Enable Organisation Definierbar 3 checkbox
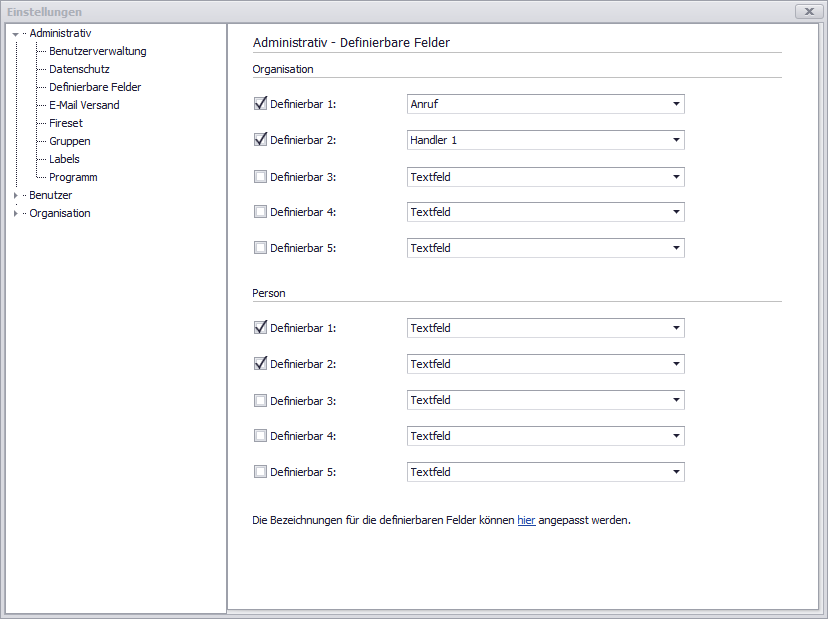This screenshot has height=619, width=828. [x=261, y=177]
